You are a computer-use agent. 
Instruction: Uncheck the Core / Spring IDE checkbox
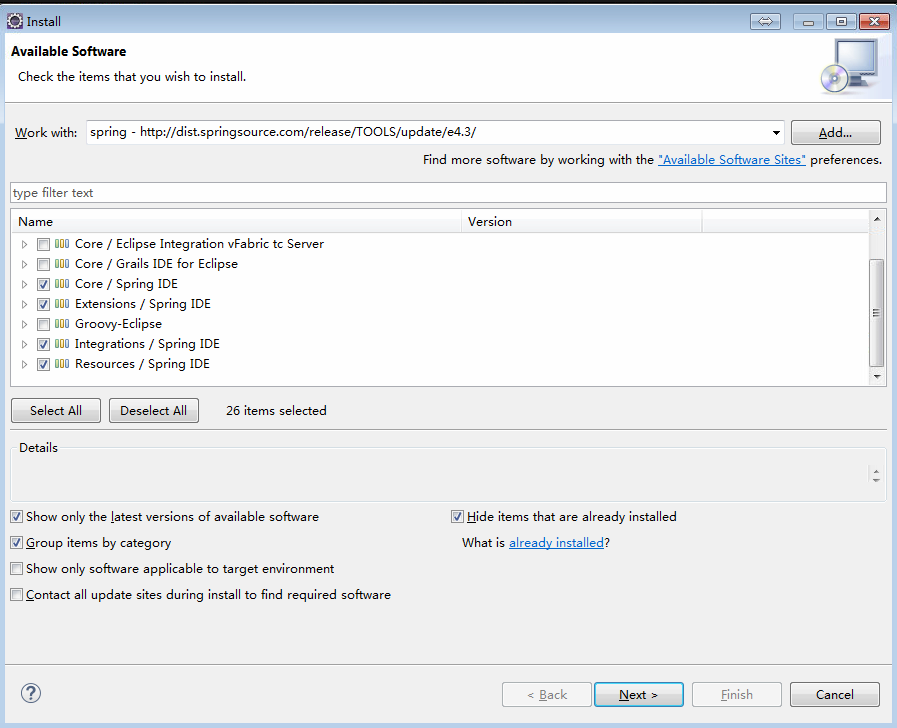click(43, 284)
